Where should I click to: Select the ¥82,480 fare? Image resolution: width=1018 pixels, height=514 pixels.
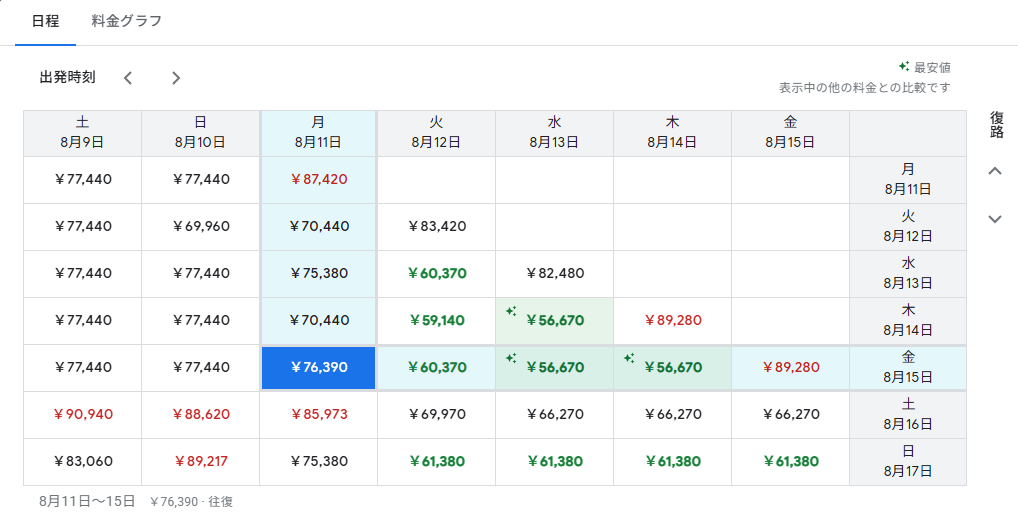(554, 273)
